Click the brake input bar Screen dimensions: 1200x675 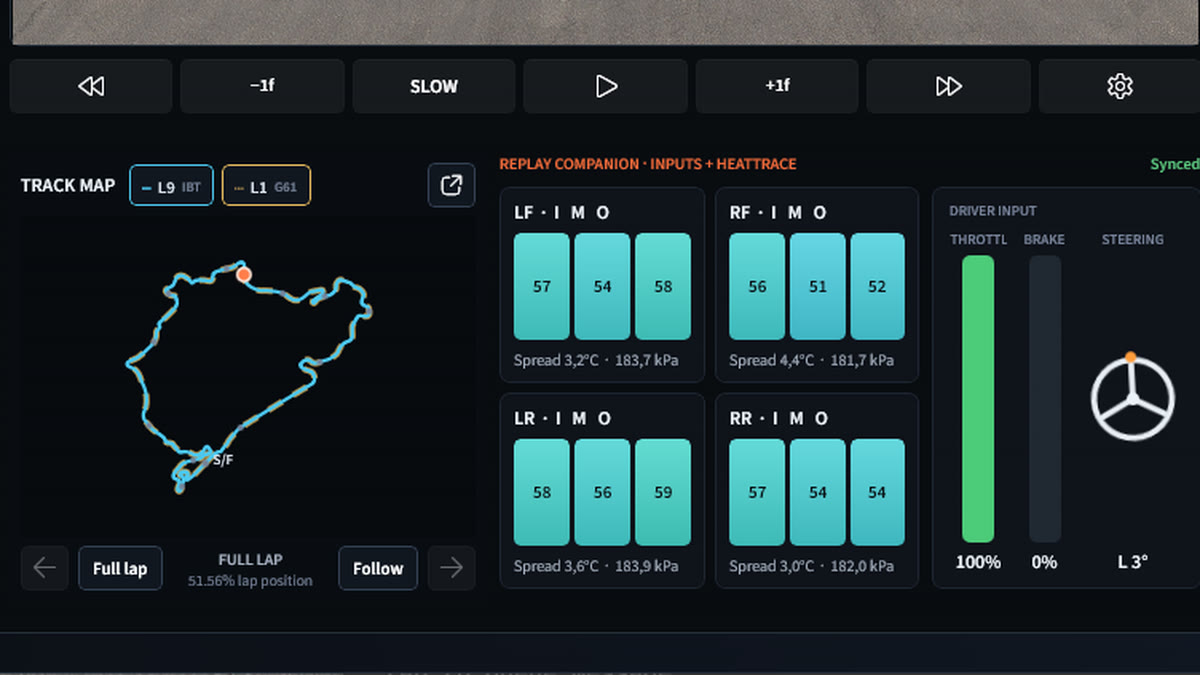click(x=1045, y=399)
